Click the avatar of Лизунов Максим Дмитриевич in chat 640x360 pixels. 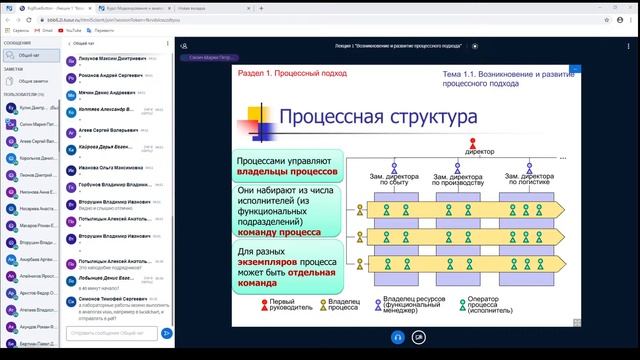[x=71, y=61]
